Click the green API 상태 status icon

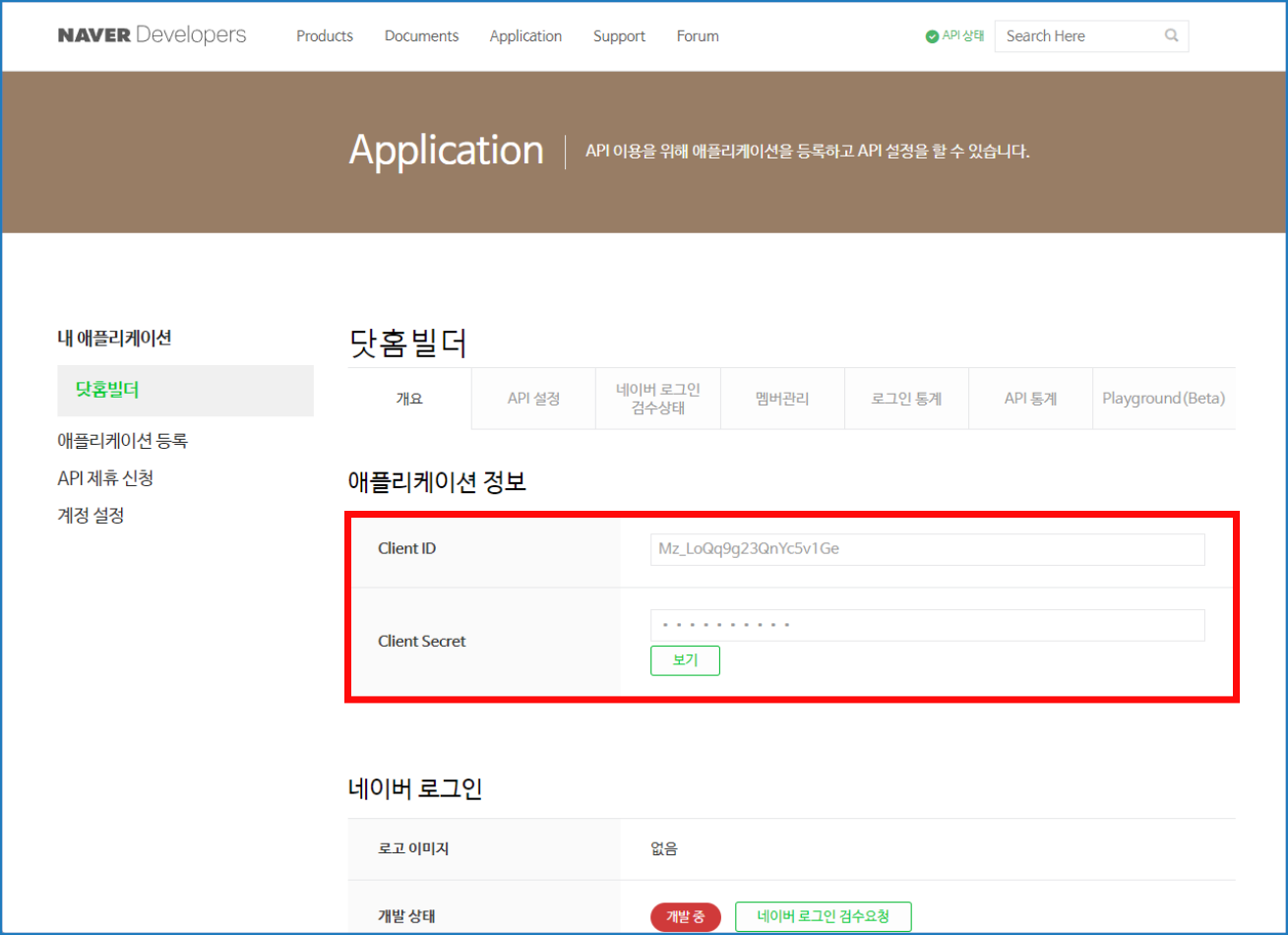[x=932, y=36]
